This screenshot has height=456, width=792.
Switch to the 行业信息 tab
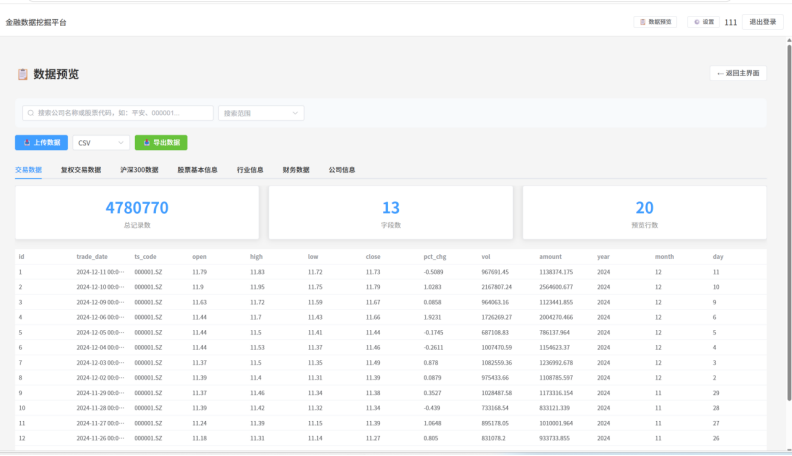click(x=250, y=170)
